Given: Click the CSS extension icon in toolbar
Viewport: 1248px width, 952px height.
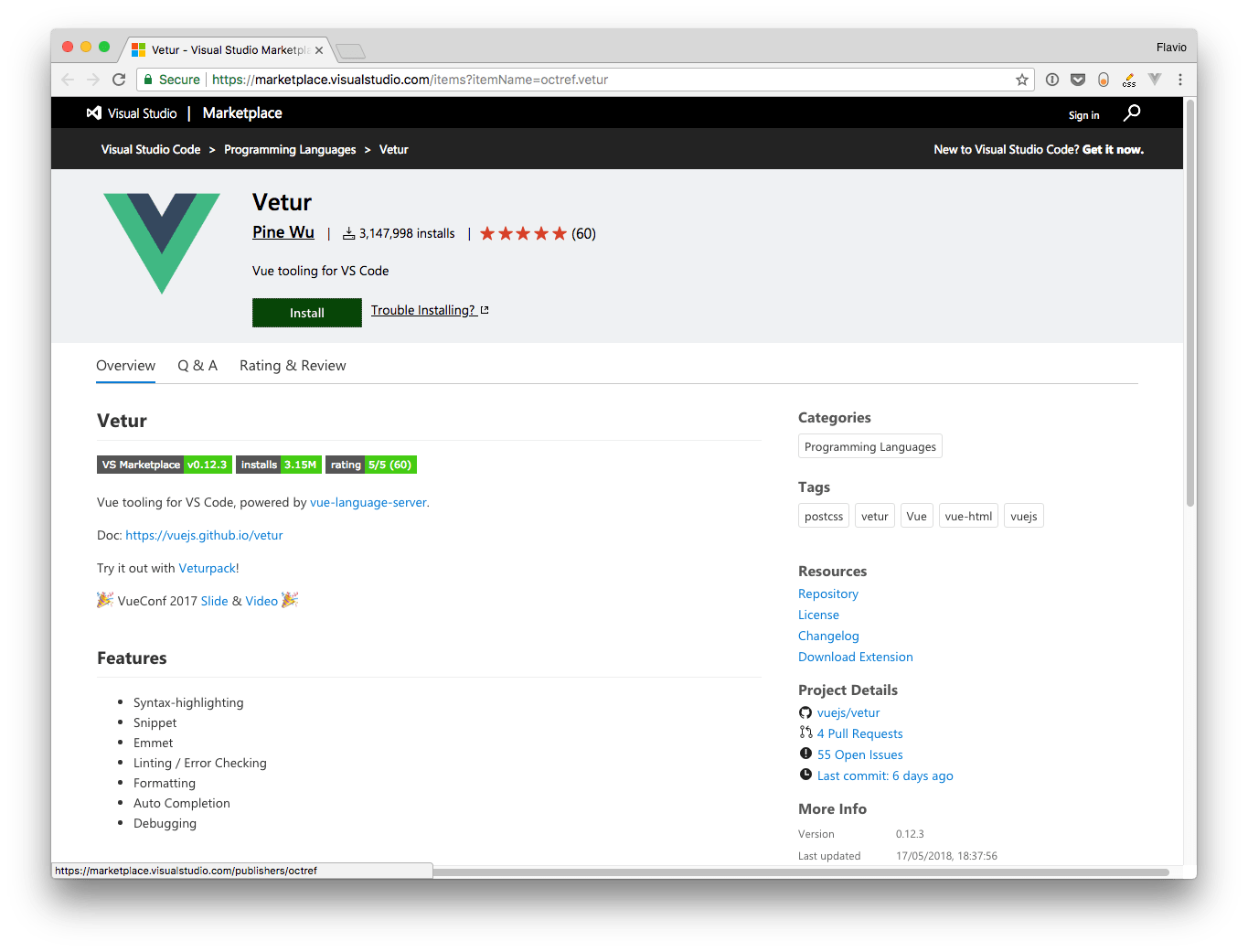Looking at the screenshot, I should [1129, 80].
